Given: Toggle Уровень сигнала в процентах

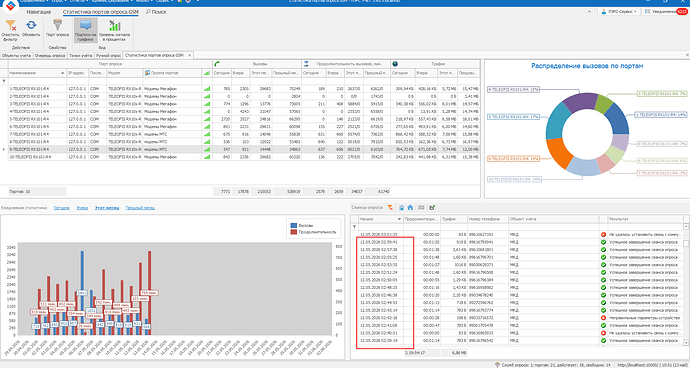Looking at the screenshot, I should (x=114, y=30).
